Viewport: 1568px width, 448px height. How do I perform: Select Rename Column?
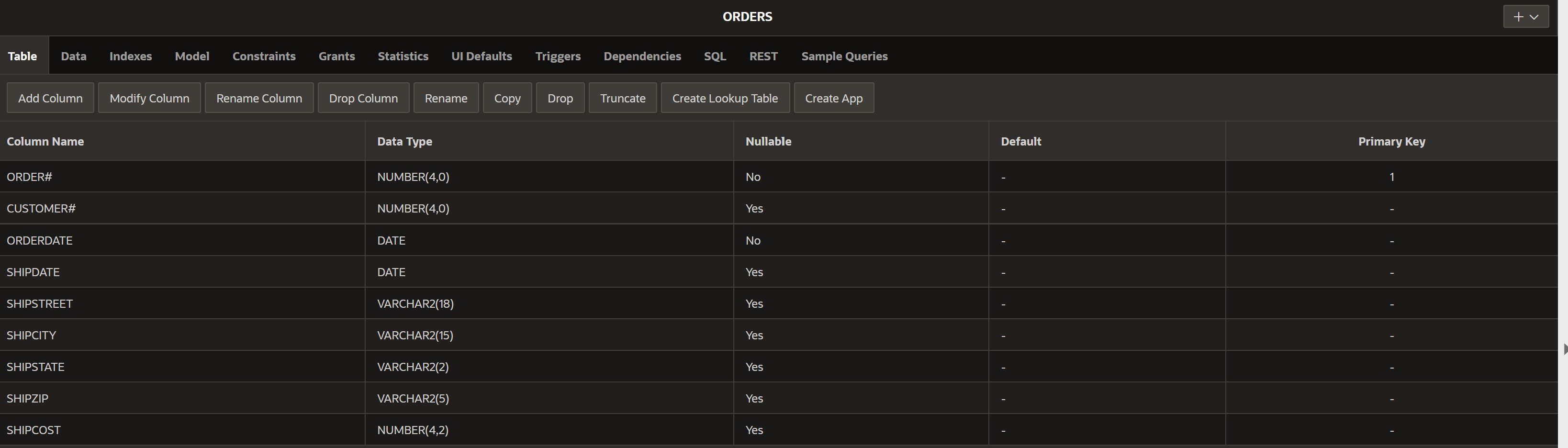[x=258, y=97]
